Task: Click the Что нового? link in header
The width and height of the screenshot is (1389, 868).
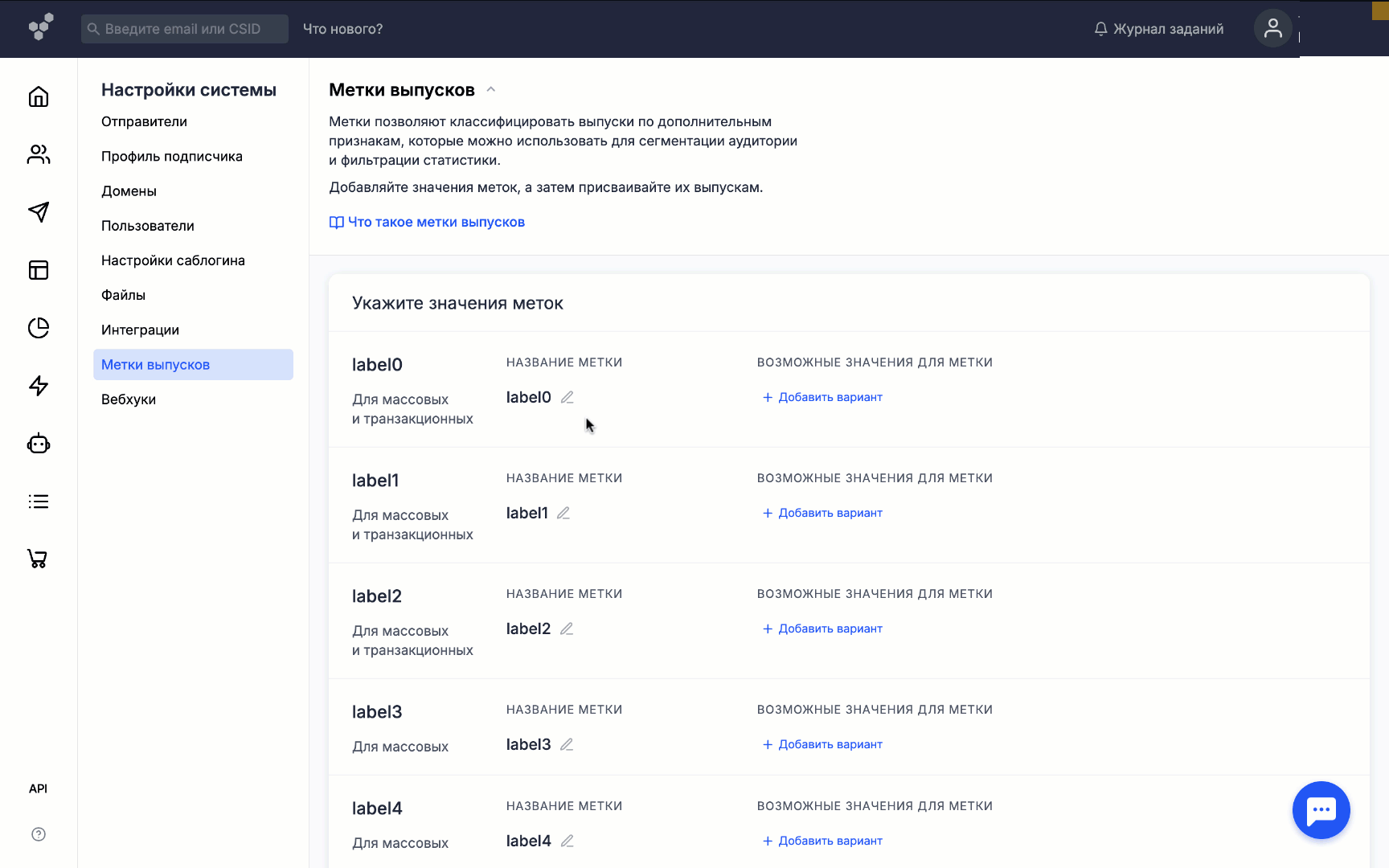Action: click(342, 29)
